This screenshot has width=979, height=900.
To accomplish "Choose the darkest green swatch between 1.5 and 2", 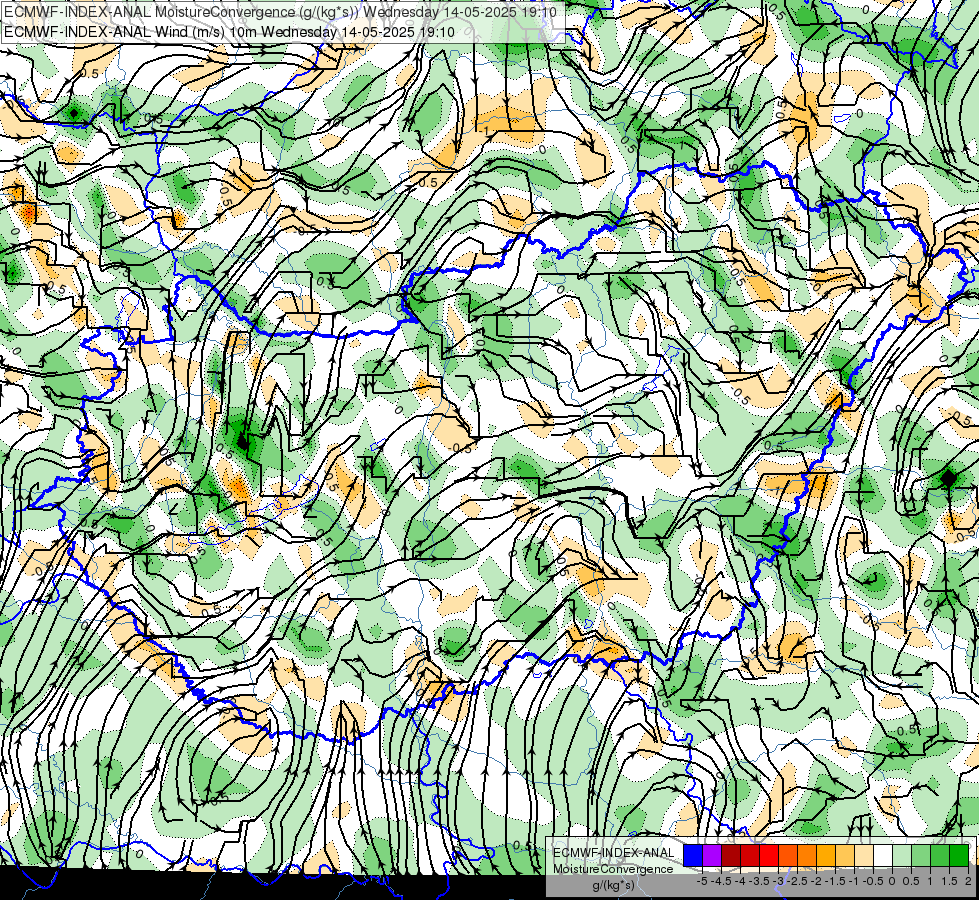I will [959, 856].
